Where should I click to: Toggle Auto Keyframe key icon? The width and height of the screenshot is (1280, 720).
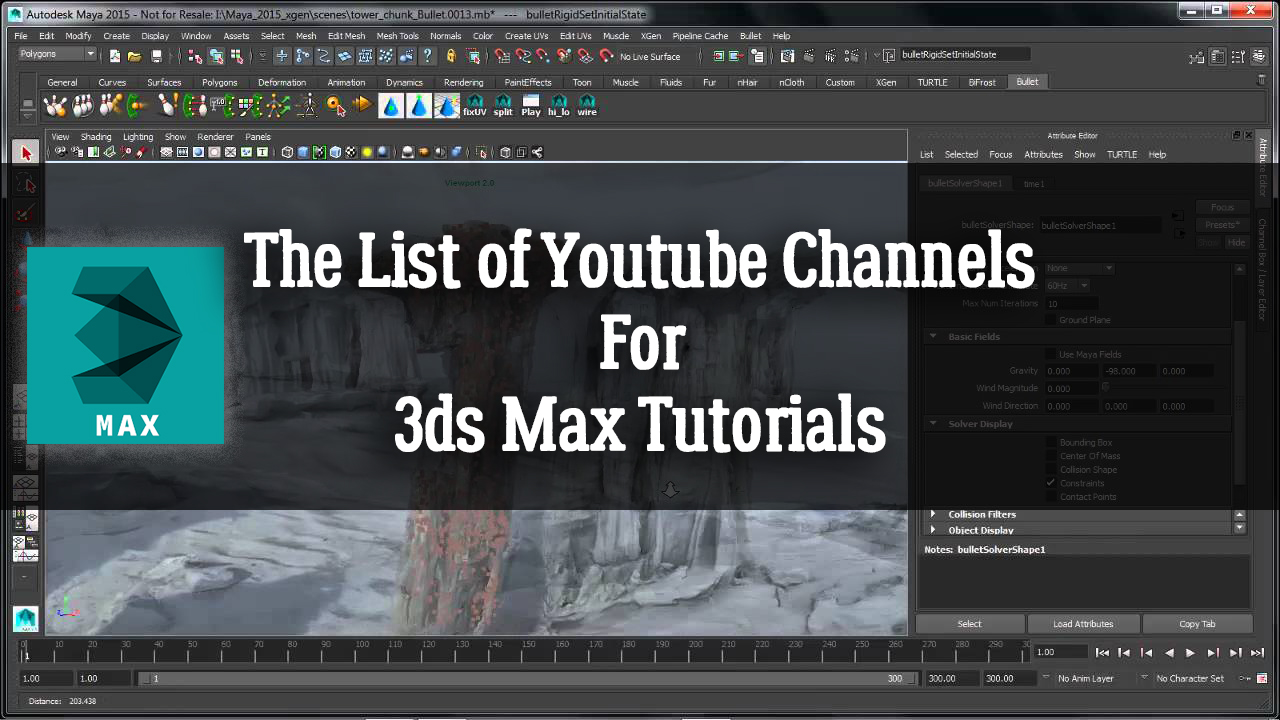click(1246, 678)
